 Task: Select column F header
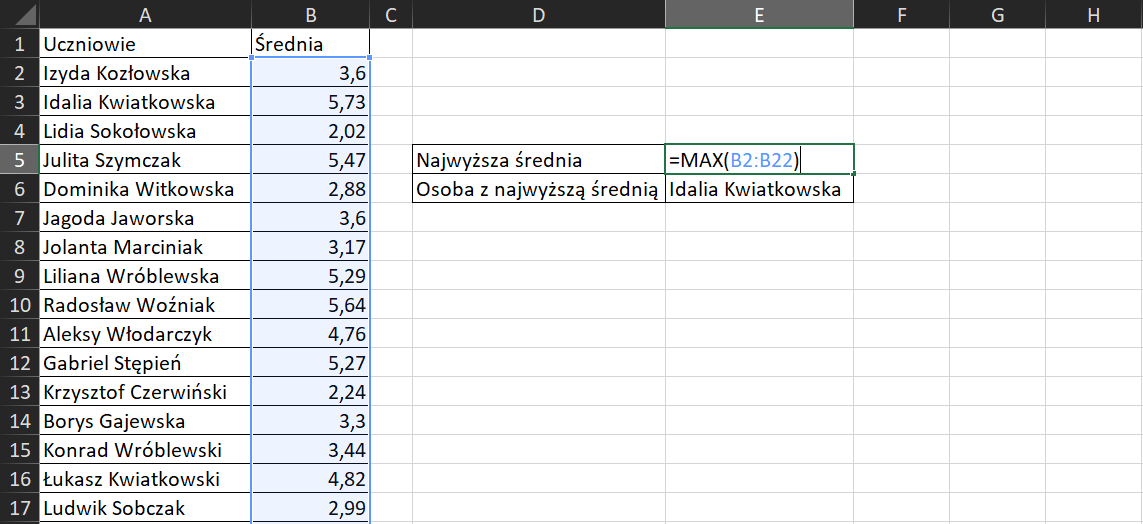point(901,15)
